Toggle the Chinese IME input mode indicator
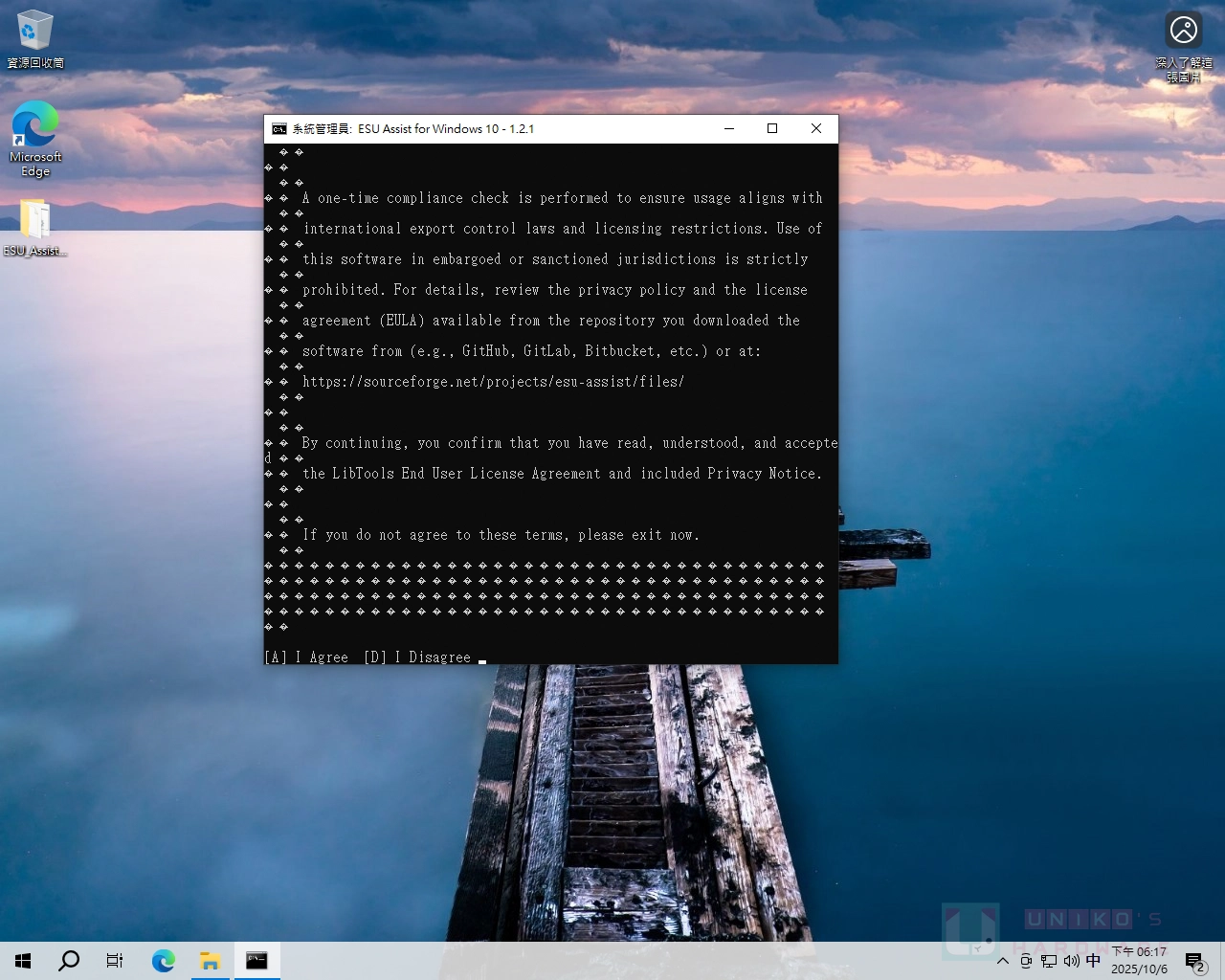Image resolution: width=1225 pixels, height=980 pixels. pyautogui.click(x=1093, y=961)
